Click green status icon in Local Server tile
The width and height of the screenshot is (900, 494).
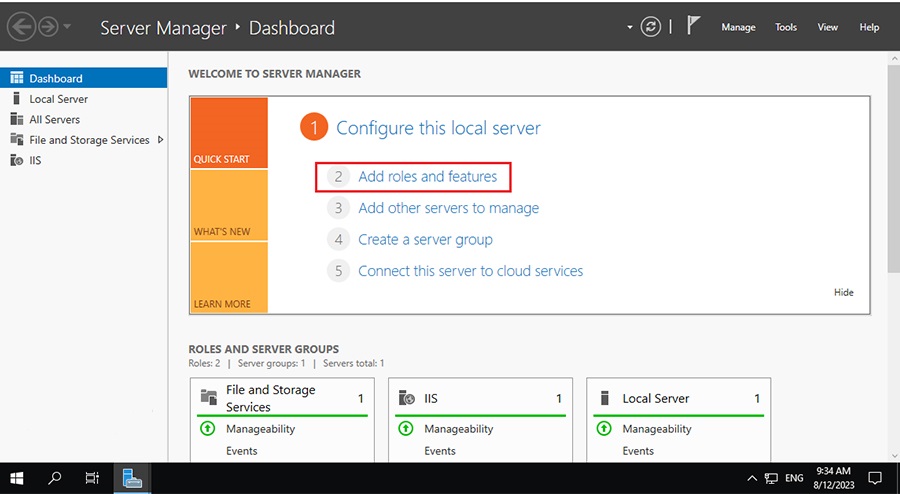coord(604,428)
